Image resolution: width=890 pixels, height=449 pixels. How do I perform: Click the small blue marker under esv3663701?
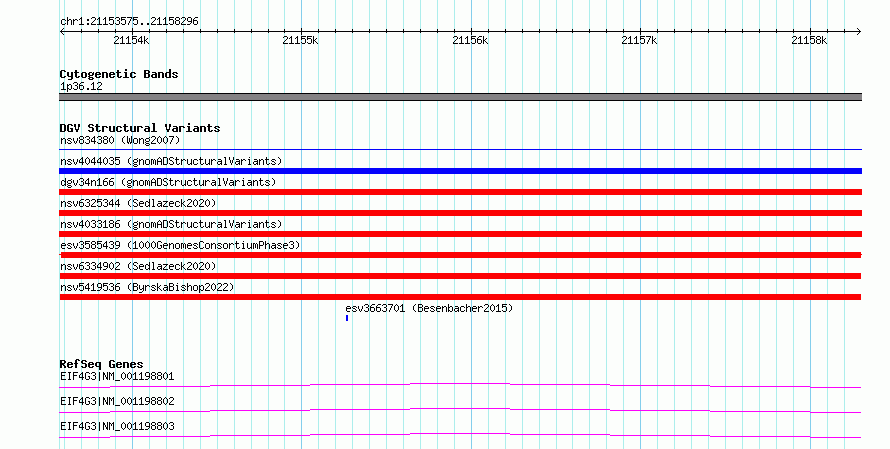click(x=347, y=318)
